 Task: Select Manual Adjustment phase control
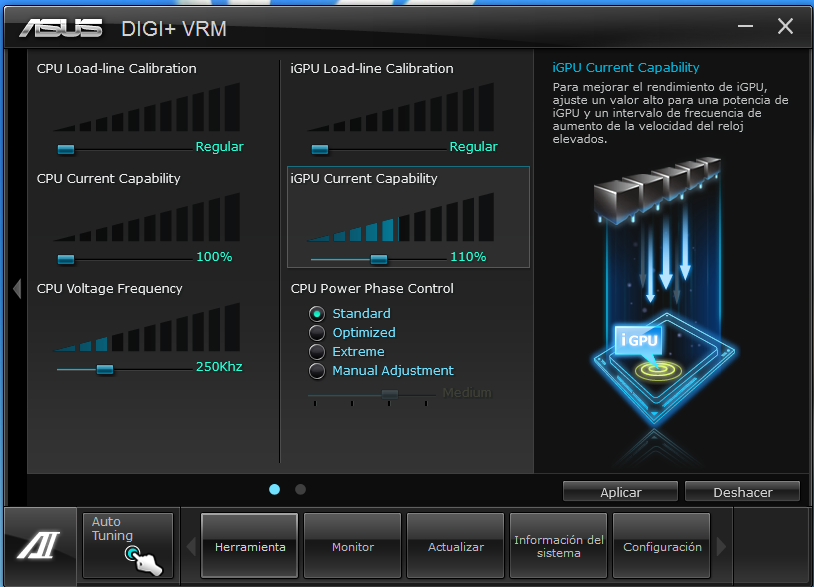(317, 371)
